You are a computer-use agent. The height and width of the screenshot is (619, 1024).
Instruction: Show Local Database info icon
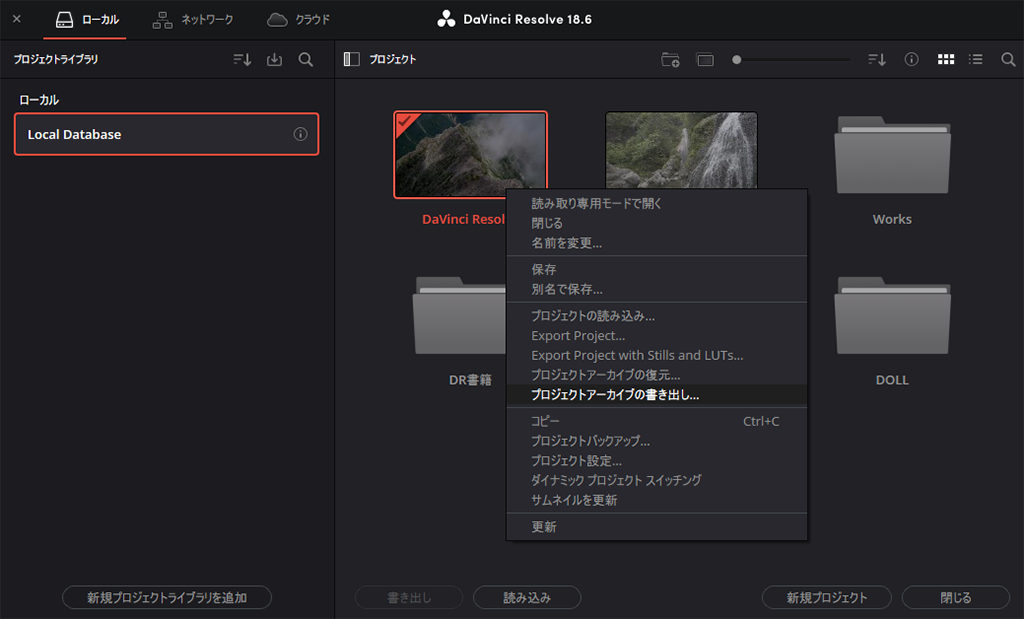(x=300, y=134)
